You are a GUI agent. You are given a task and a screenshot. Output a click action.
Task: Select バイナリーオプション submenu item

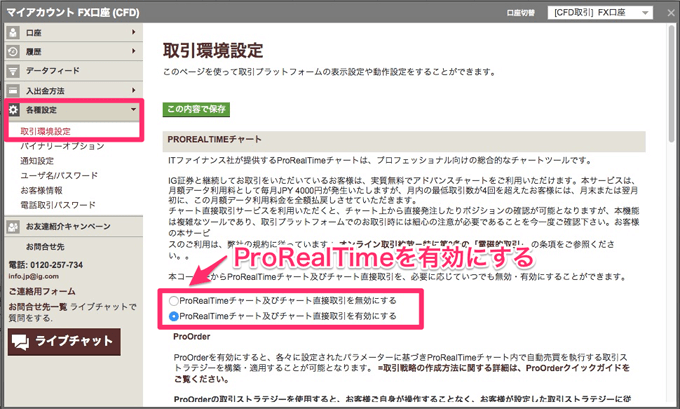point(62,146)
